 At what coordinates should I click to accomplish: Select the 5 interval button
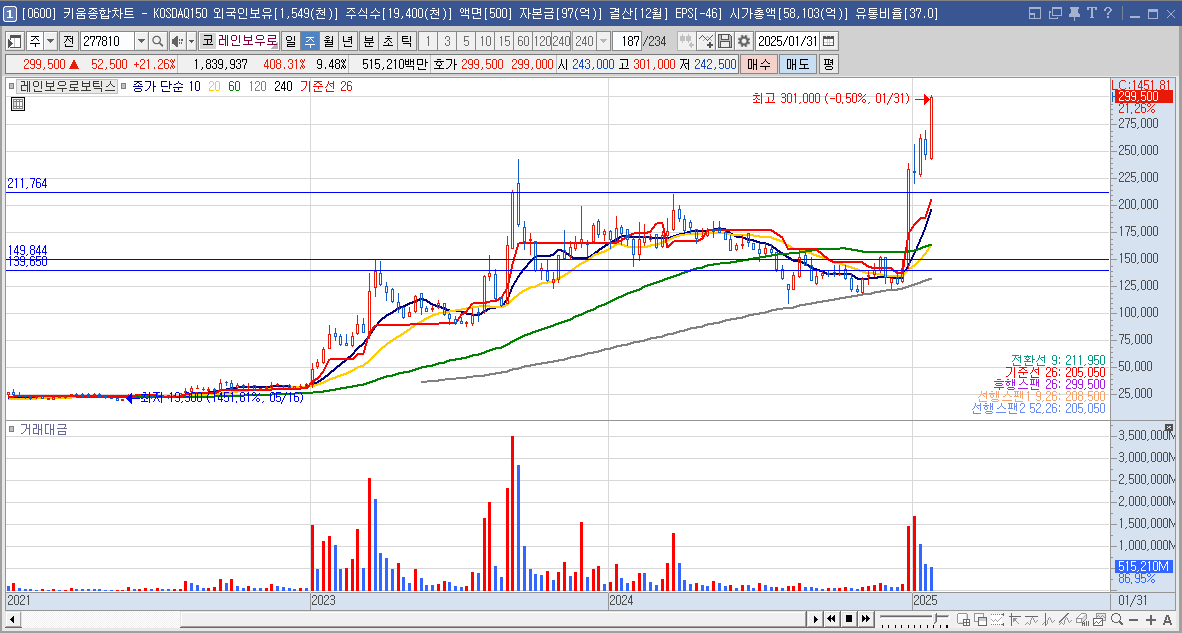pos(466,41)
